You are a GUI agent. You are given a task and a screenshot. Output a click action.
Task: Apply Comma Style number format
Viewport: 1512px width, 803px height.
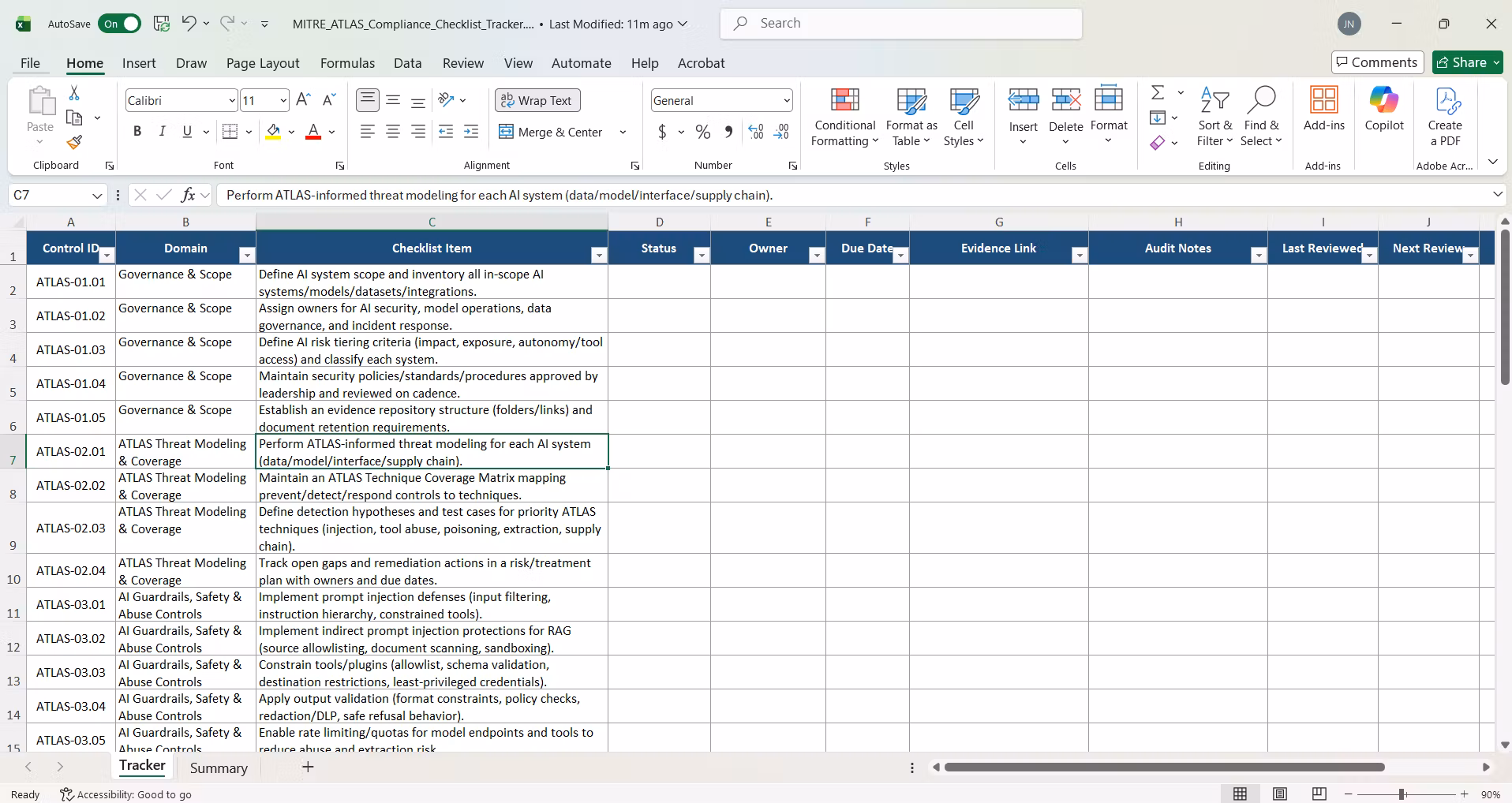click(728, 132)
